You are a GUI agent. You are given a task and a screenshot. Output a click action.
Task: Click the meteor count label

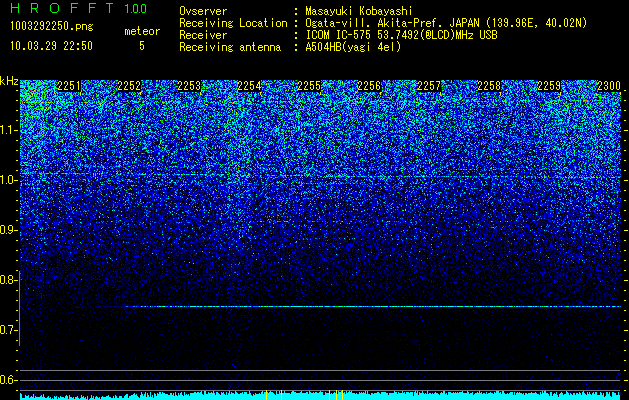coord(142,31)
